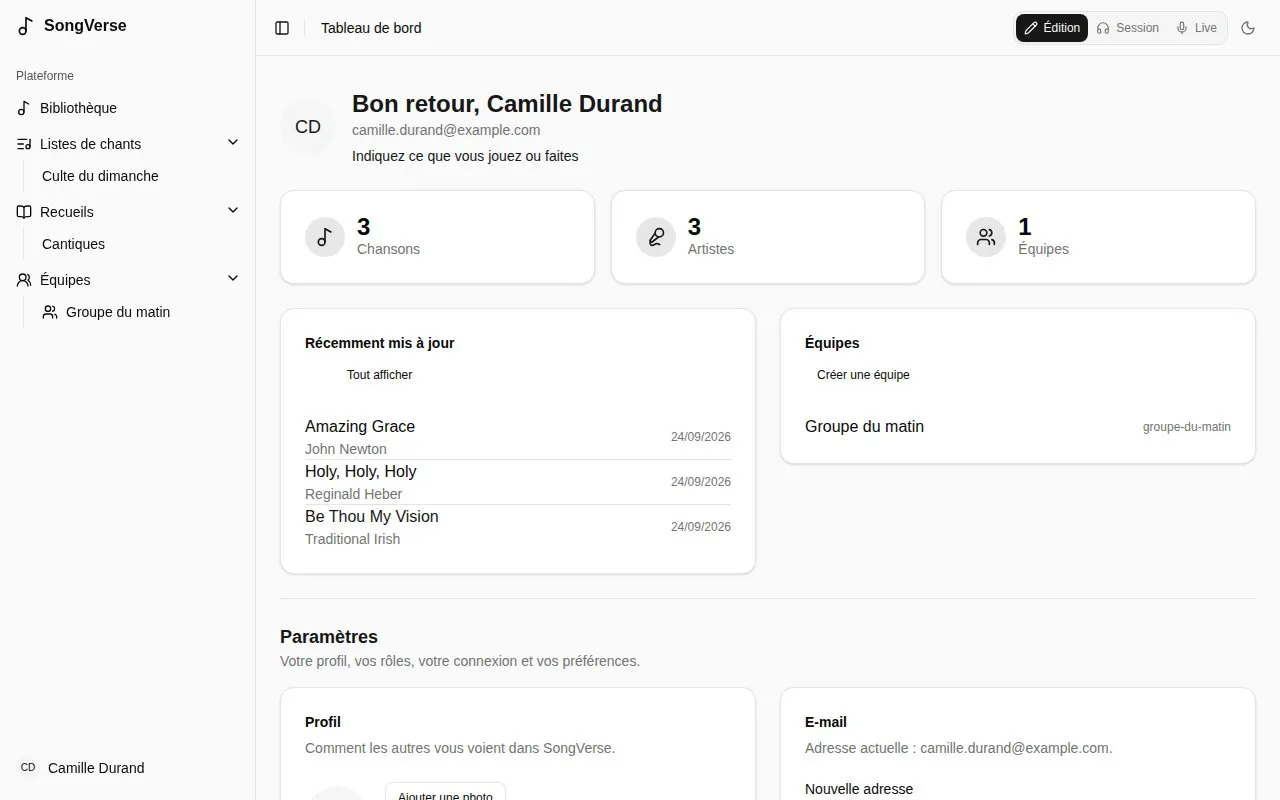This screenshot has width=1280, height=800.
Task: Open the Culte du dimanche setlist
Action: click(x=100, y=176)
